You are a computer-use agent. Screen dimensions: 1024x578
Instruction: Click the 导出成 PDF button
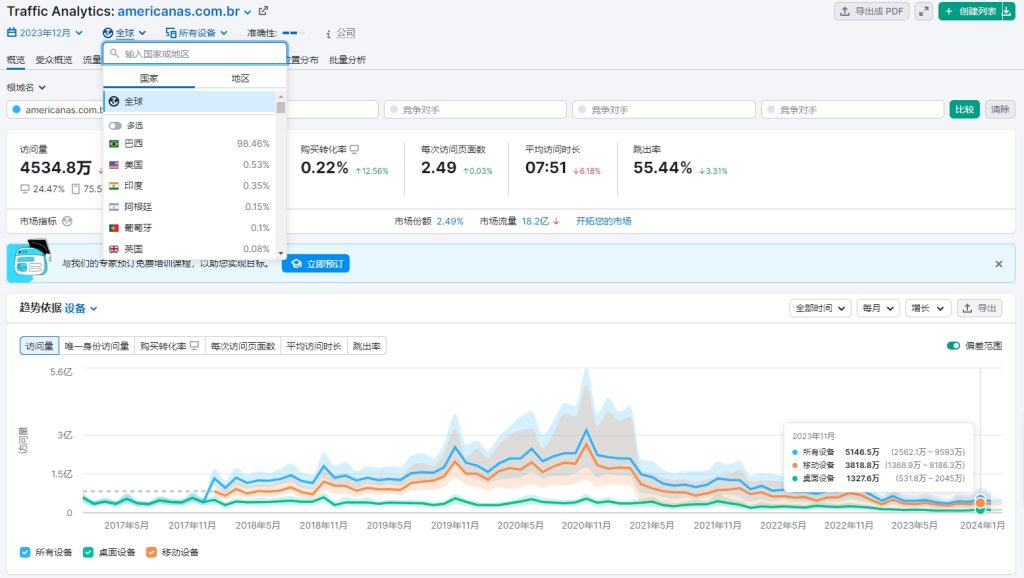872,11
